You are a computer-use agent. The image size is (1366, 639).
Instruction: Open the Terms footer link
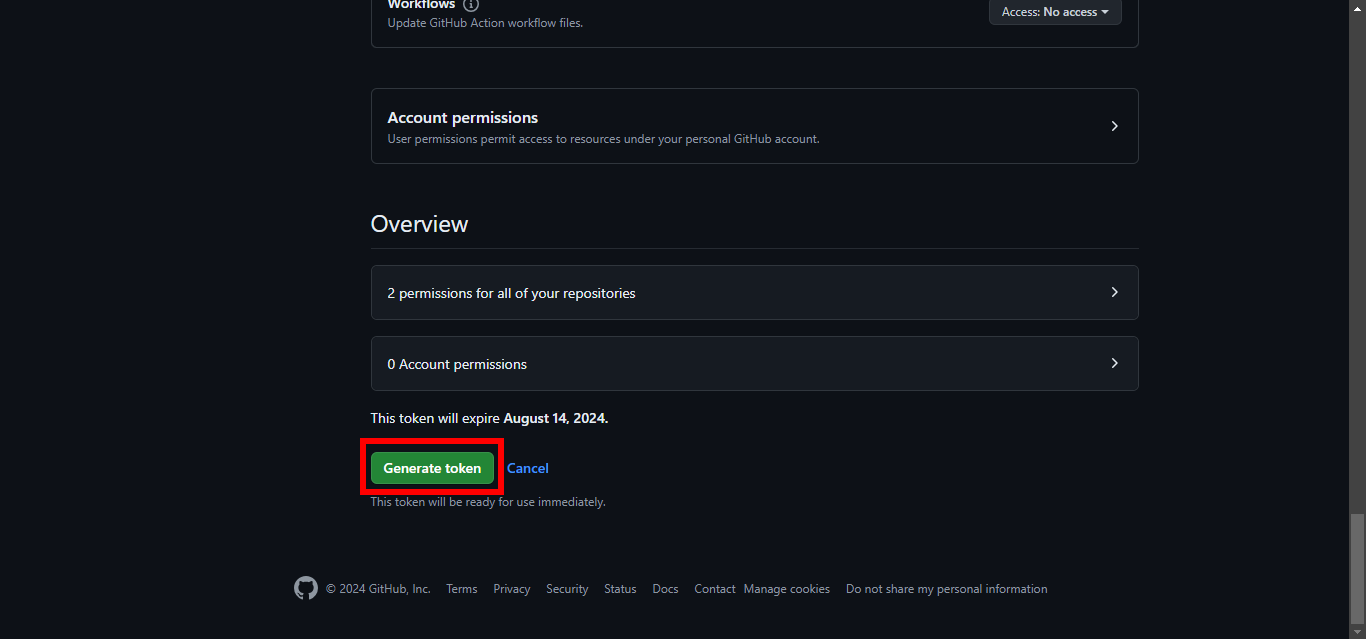pyautogui.click(x=461, y=589)
